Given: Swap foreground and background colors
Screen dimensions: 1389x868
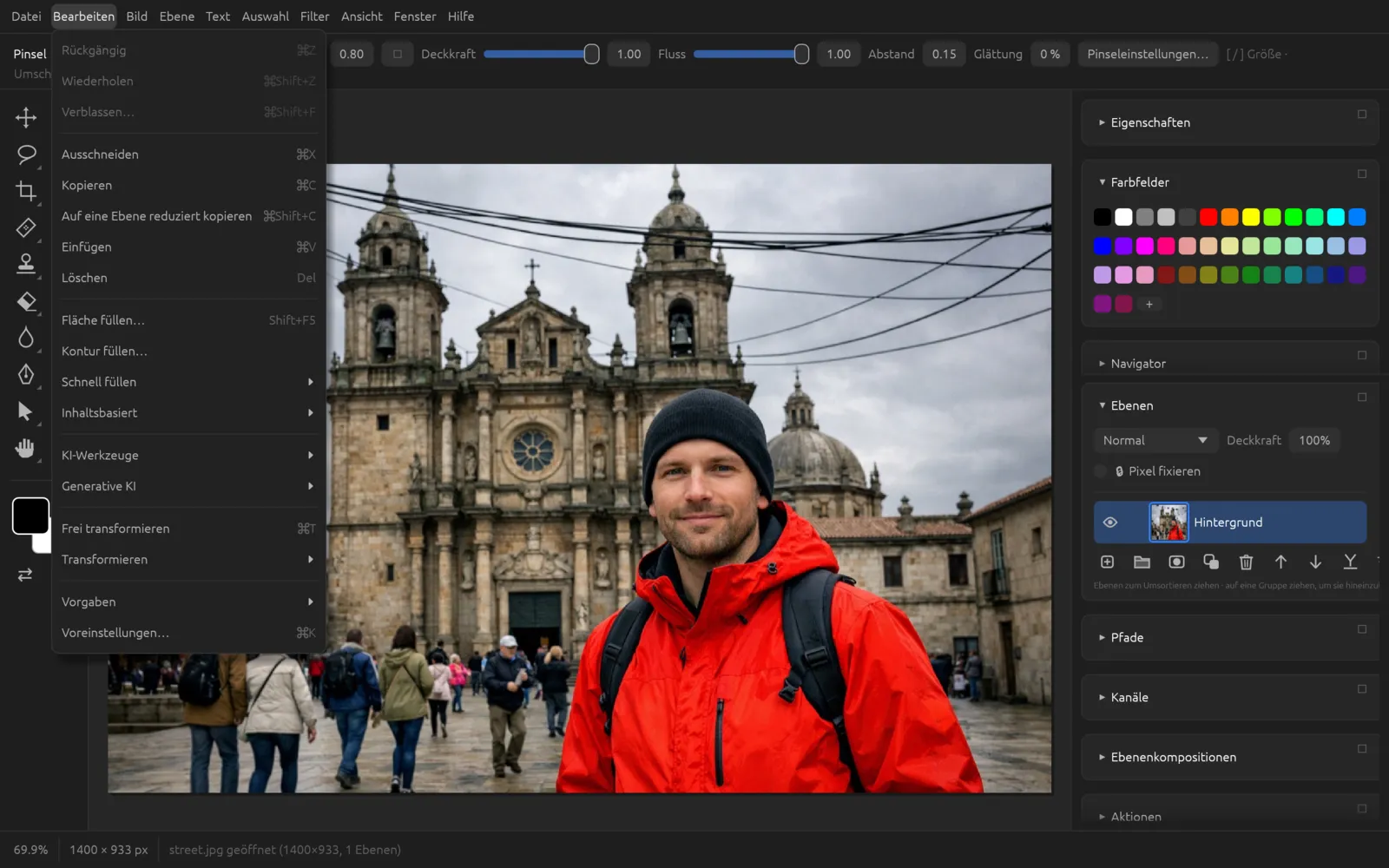Looking at the screenshot, I should click(25, 575).
